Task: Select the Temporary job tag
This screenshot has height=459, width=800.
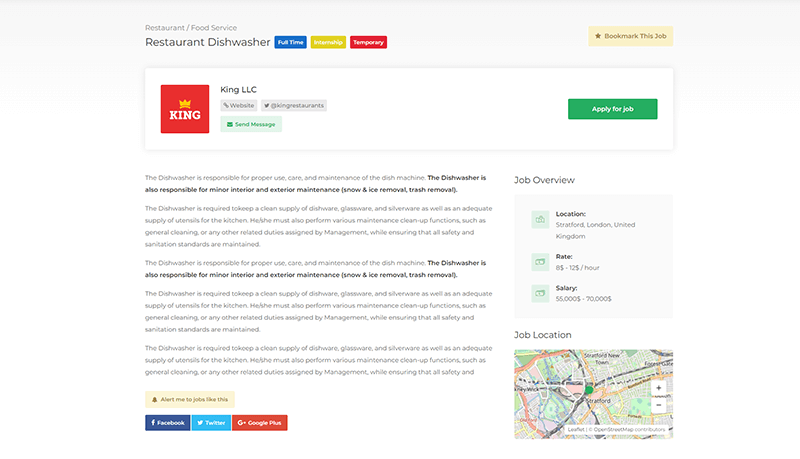Action: 368,42
